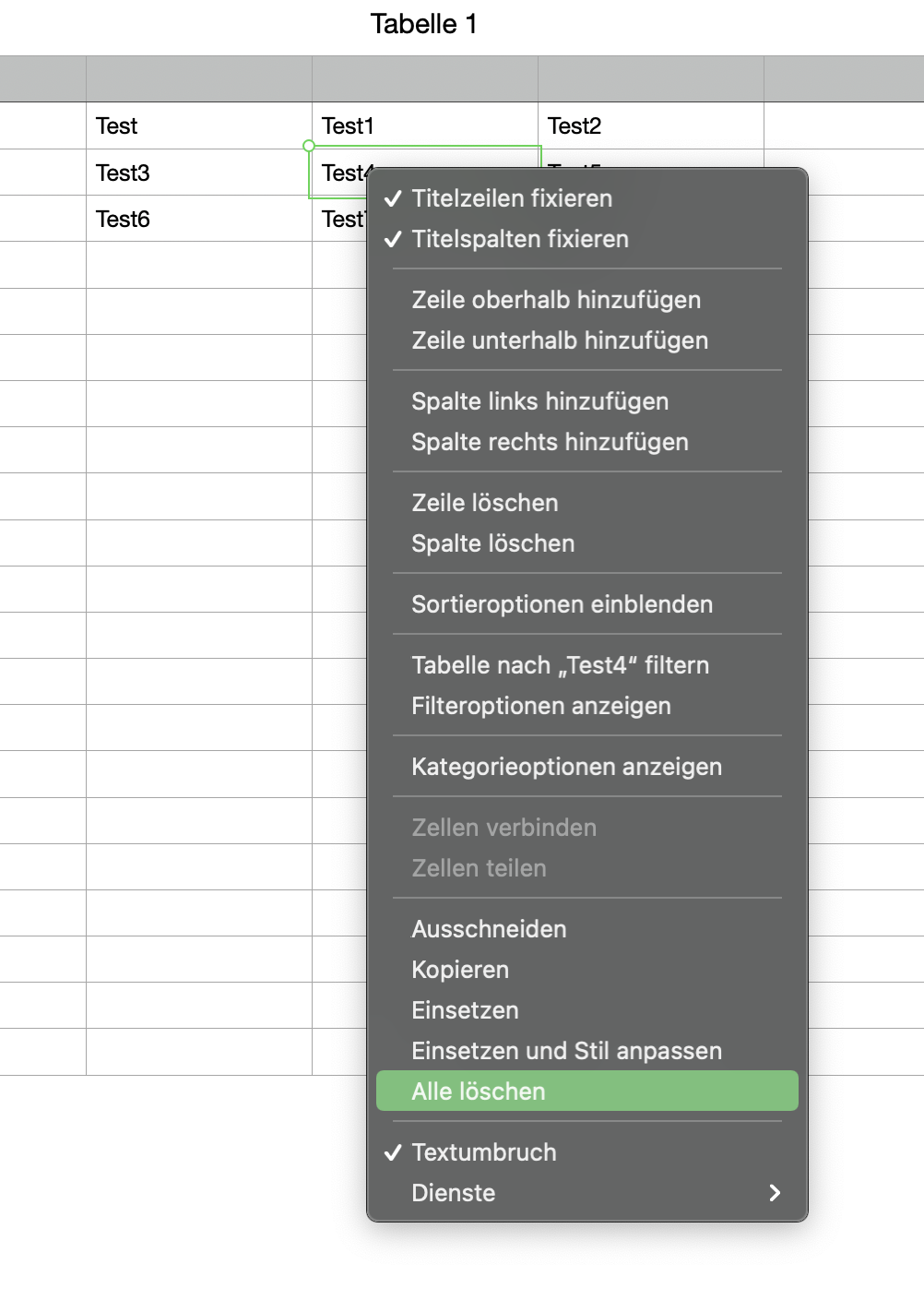This screenshot has height=1312, width=924.
Task: Toggle the Textumbruch checked option
Action: pos(484,1152)
